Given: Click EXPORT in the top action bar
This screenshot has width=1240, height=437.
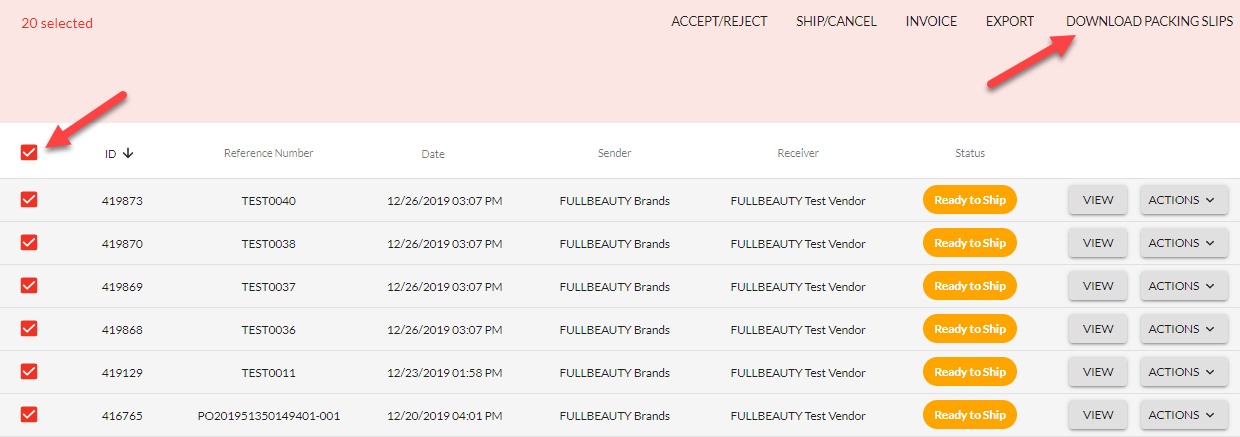Looking at the screenshot, I should tap(1010, 22).
